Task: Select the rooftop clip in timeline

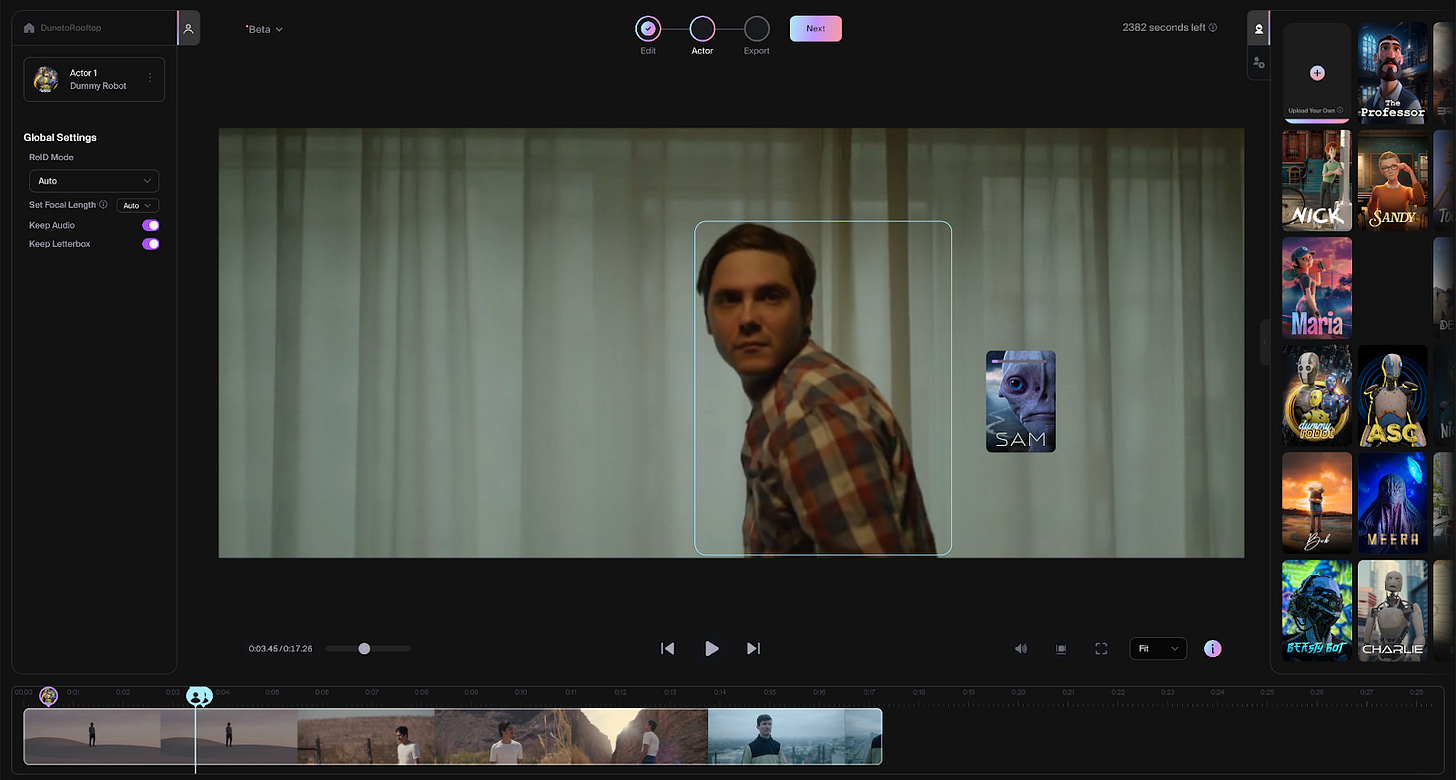Action: (794, 736)
